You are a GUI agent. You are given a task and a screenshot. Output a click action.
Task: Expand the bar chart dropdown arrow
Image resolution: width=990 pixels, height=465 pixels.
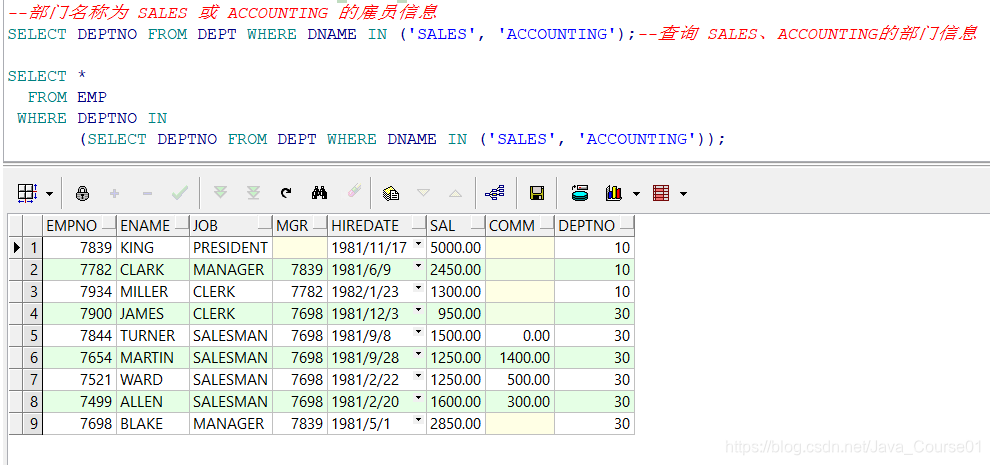(636, 194)
